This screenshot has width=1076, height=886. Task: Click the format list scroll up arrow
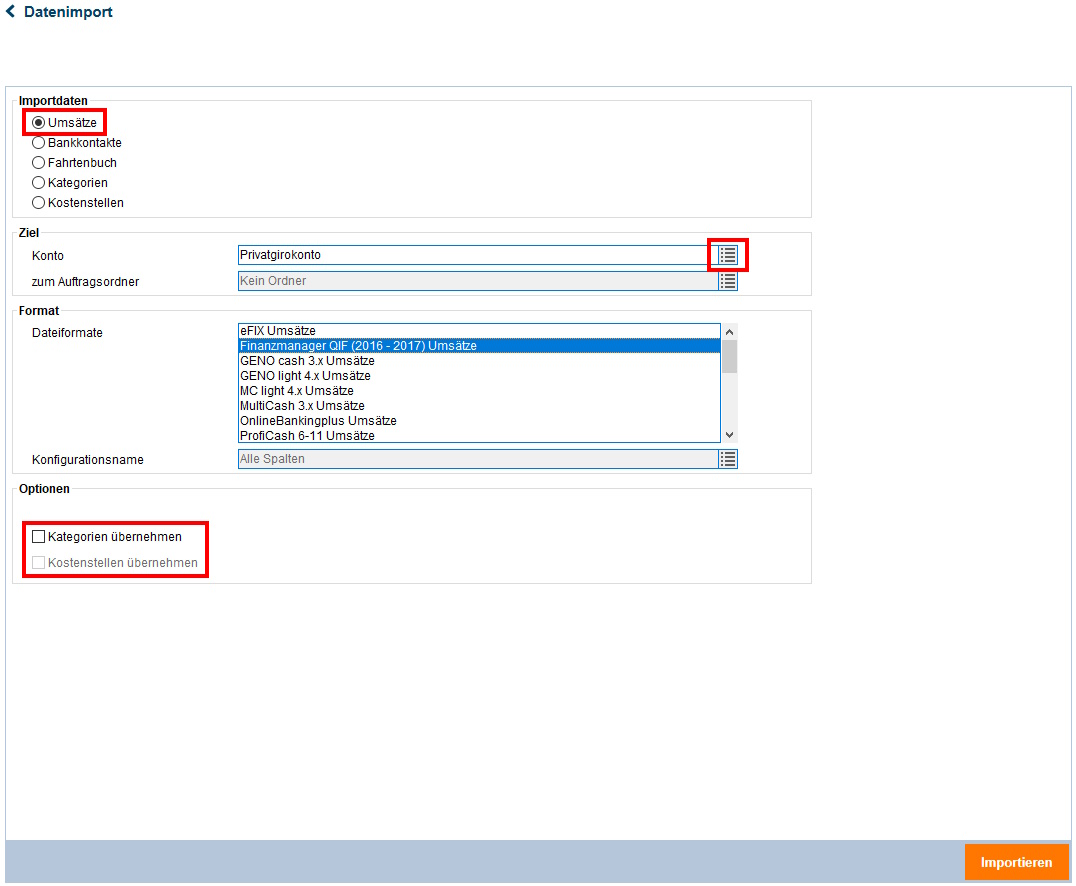729,332
